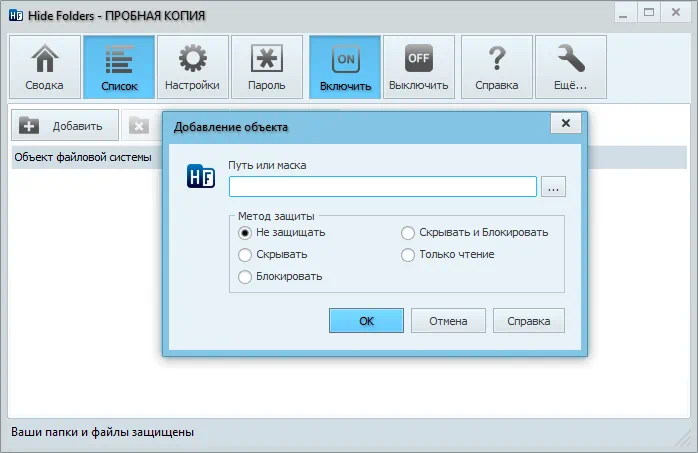The height and width of the screenshot is (453, 698).
Task: Click the Добавить add folder button
Action: point(65,125)
